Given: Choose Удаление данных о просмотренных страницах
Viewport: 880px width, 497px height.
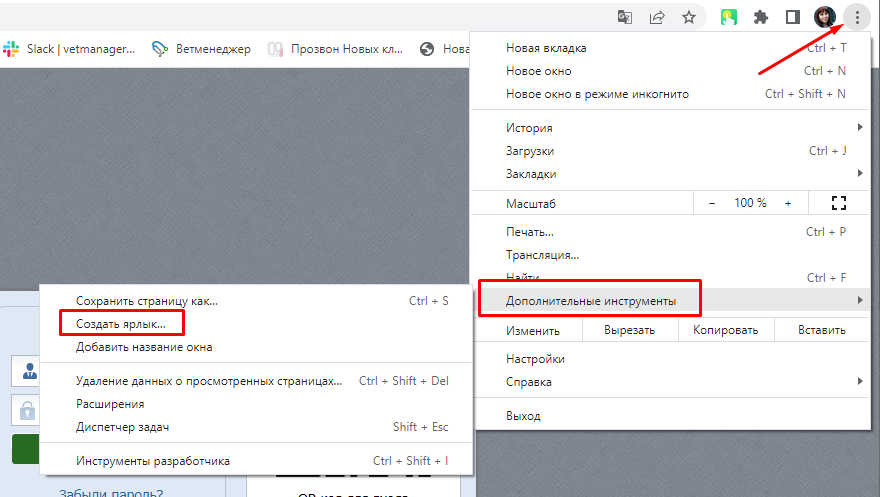Looking at the screenshot, I should (256, 381).
